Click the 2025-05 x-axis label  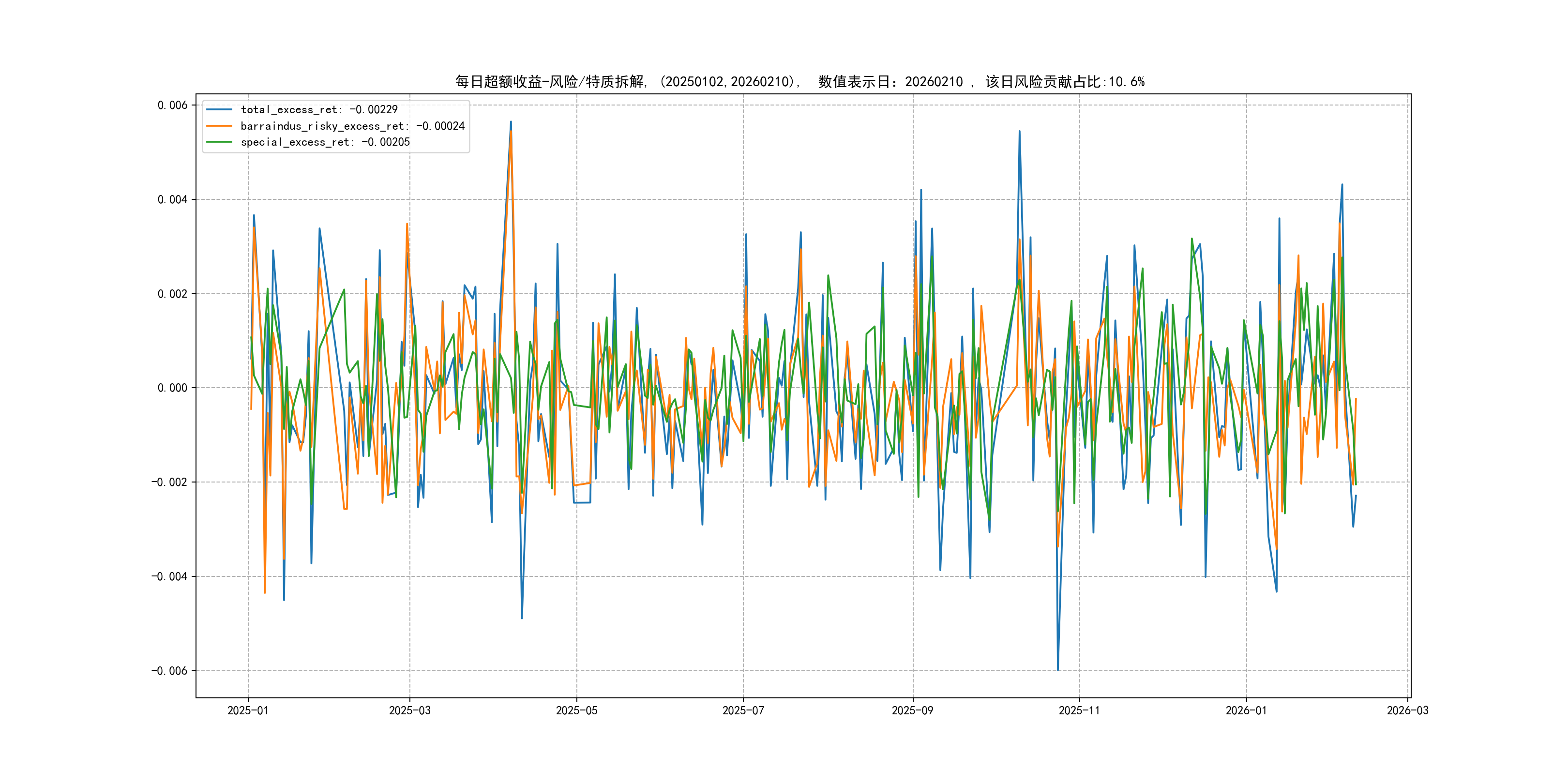pyautogui.click(x=576, y=710)
